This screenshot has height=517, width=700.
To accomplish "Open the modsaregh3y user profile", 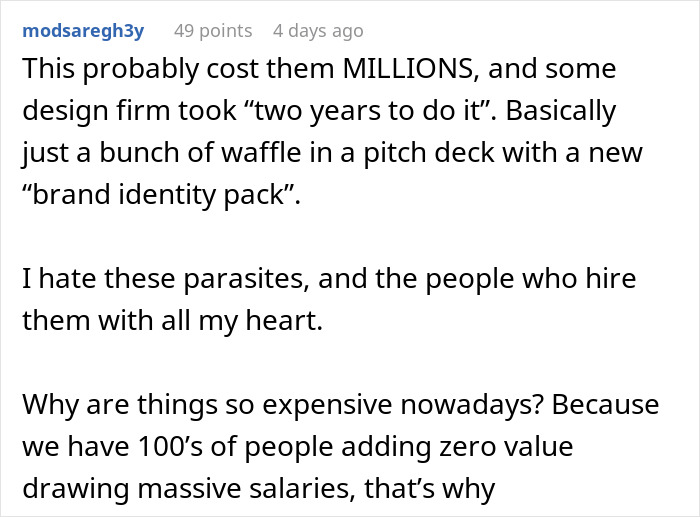I will tap(83, 31).
